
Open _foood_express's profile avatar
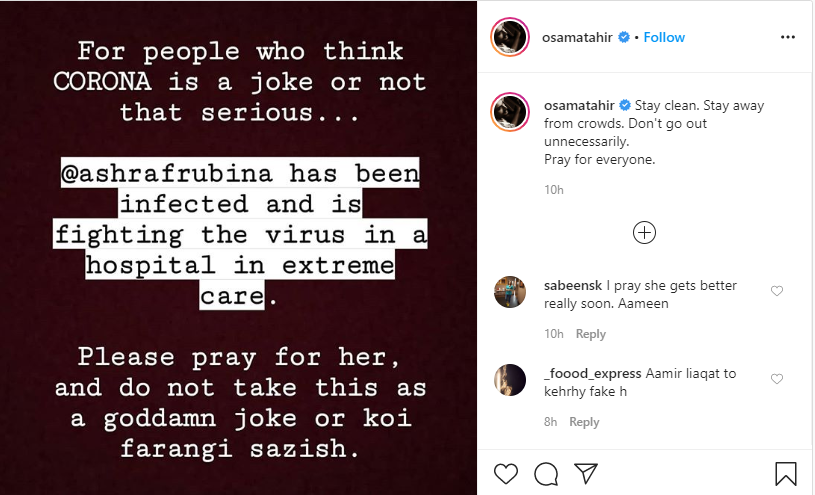click(x=509, y=380)
